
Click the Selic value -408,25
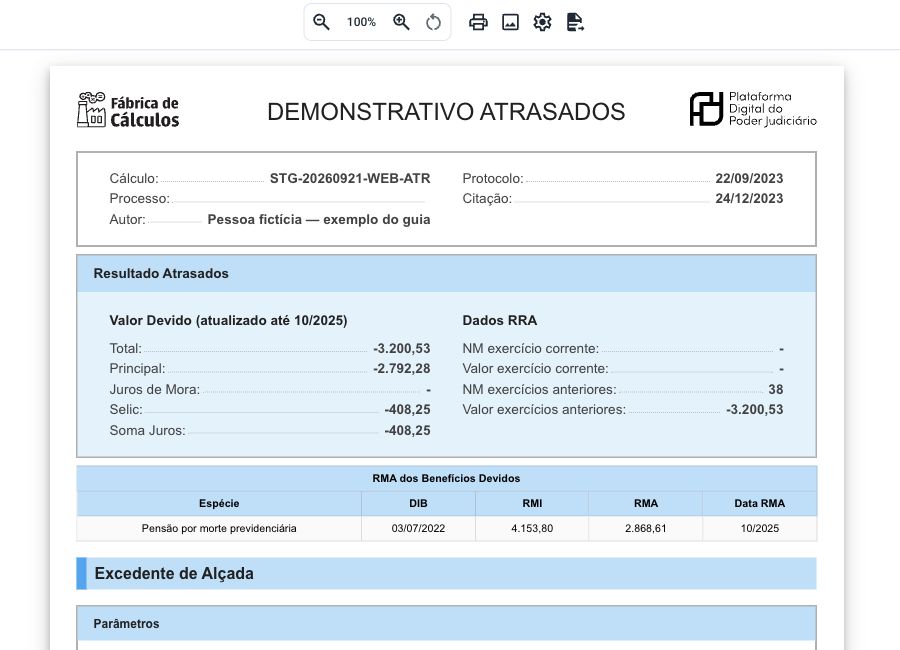pyautogui.click(x=408, y=409)
